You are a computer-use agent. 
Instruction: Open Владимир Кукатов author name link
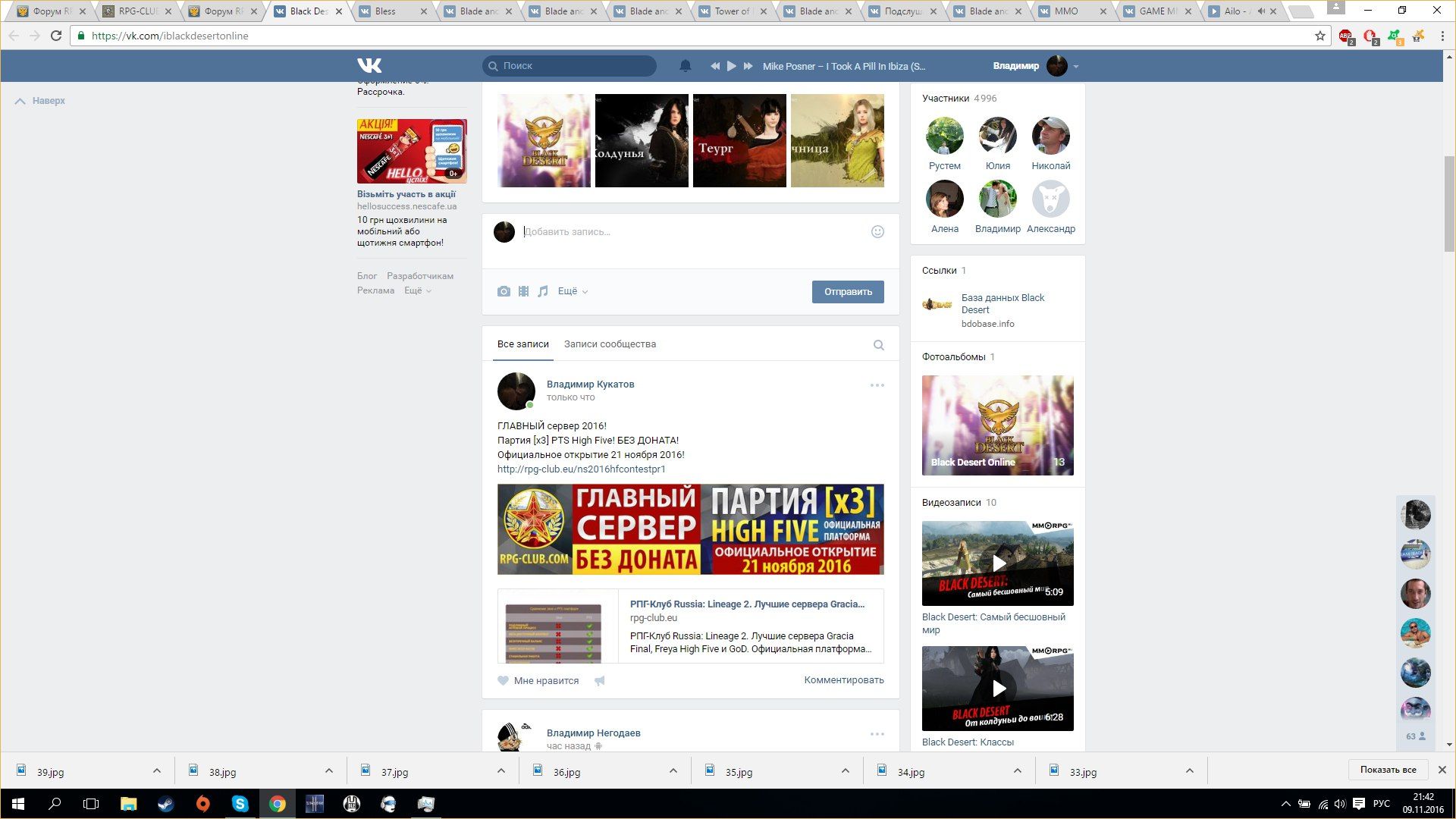(x=591, y=384)
